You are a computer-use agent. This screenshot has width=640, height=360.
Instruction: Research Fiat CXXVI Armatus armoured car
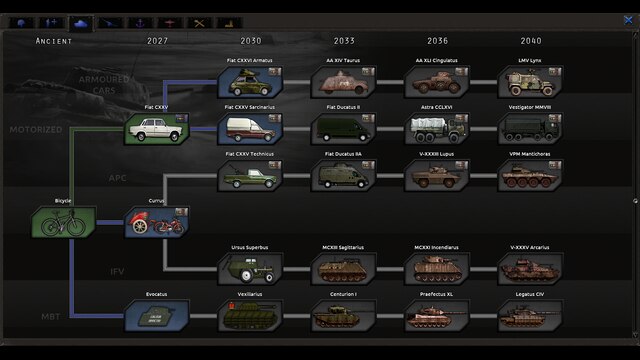point(250,82)
